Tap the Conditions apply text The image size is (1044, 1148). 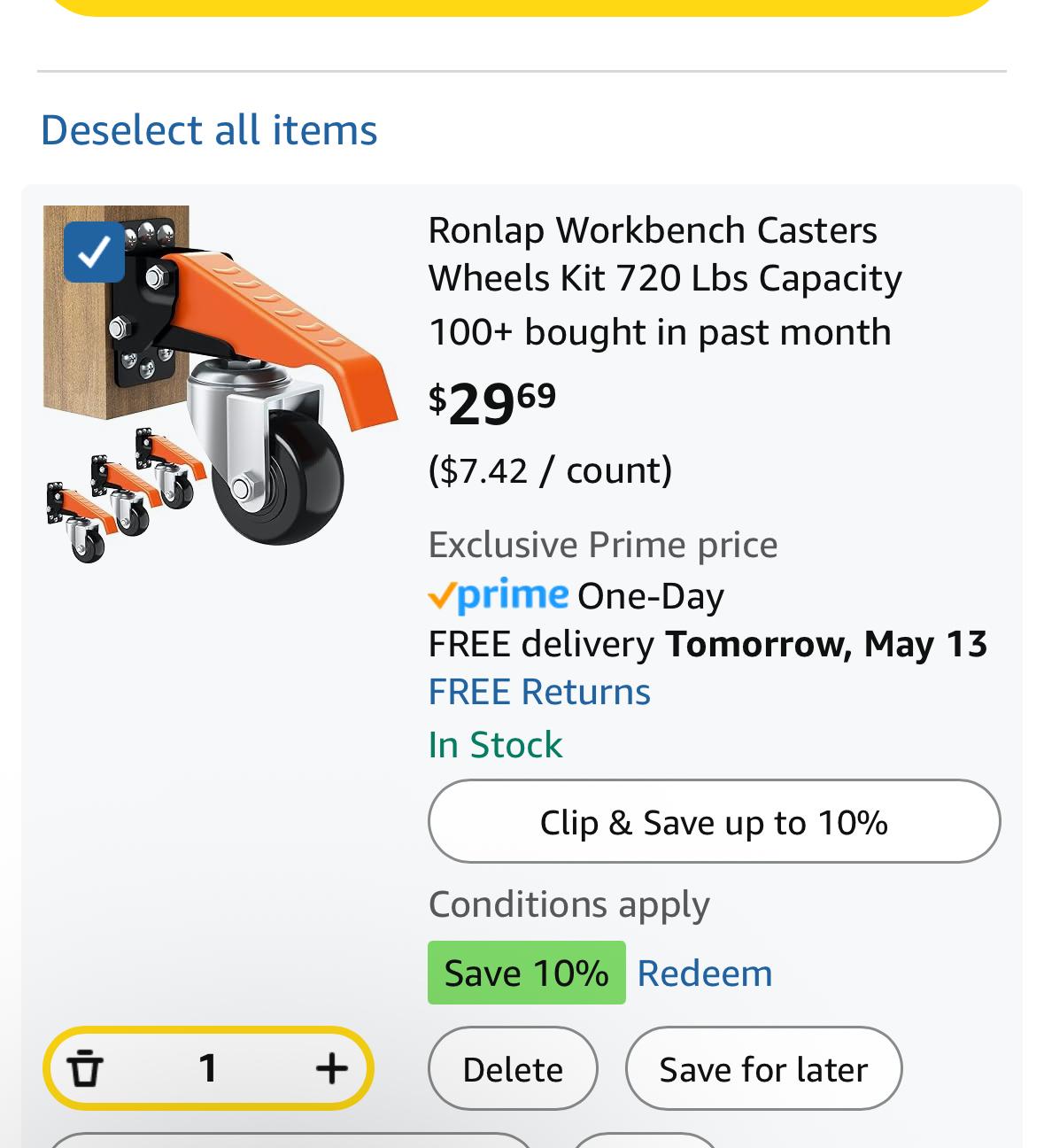coord(568,904)
